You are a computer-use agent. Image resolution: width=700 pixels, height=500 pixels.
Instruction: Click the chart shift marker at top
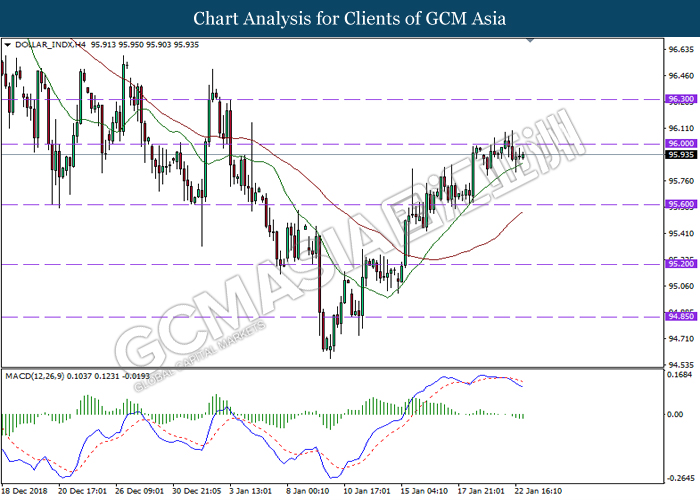(530, 41)
